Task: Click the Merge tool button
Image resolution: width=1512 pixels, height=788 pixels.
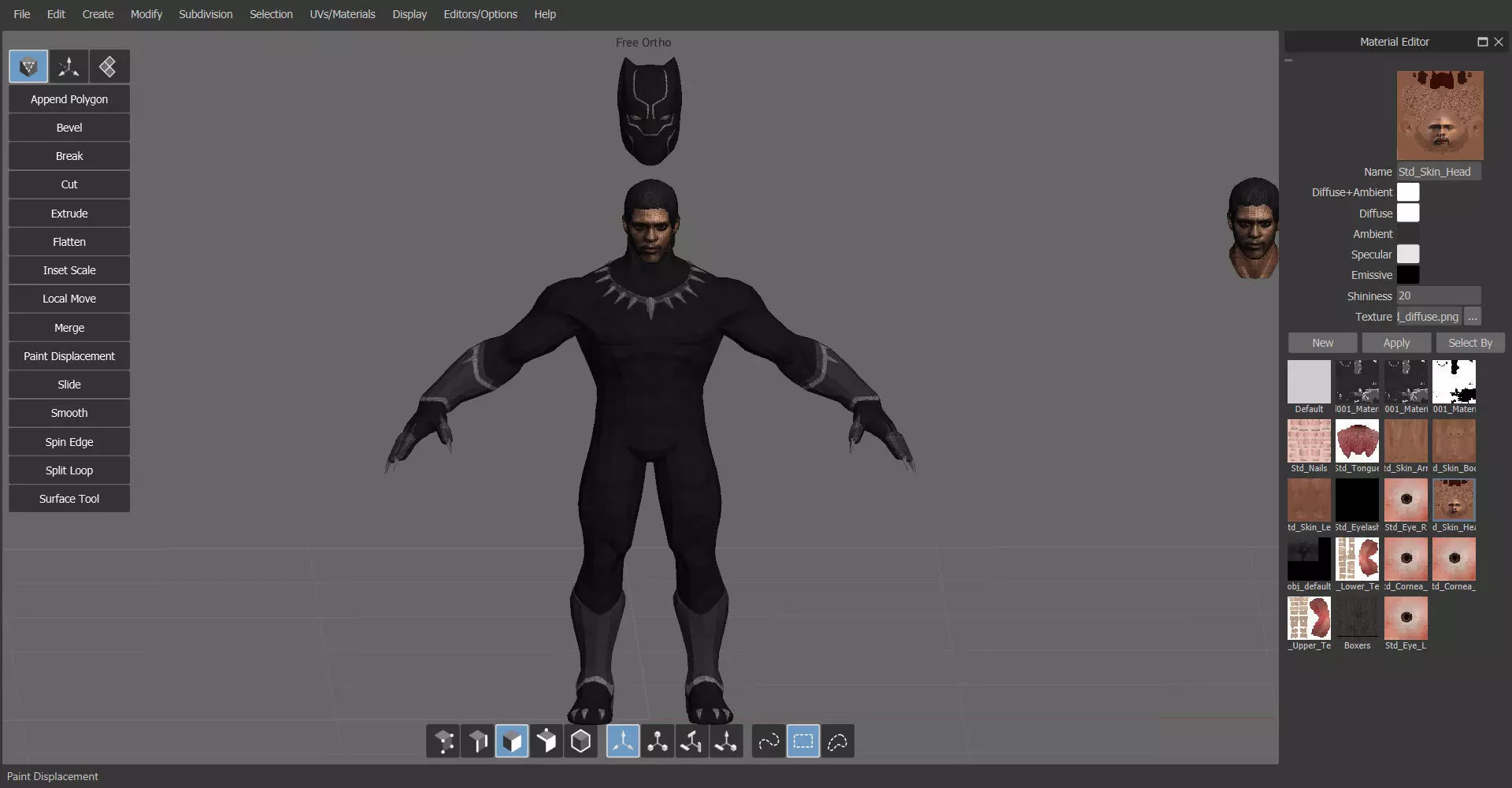Action: tap(69, 328)
